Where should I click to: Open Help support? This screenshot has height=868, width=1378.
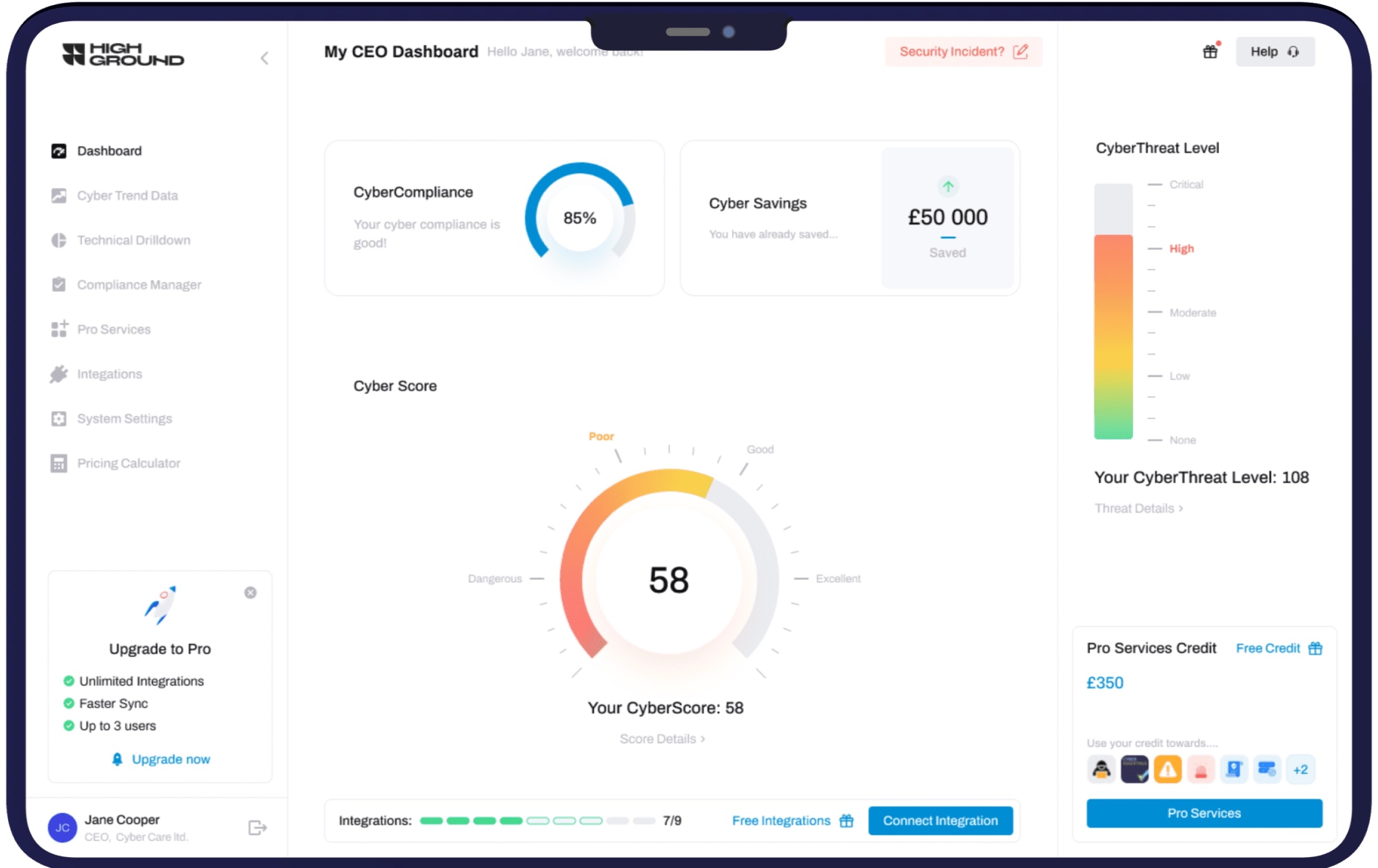(1275, 52)
